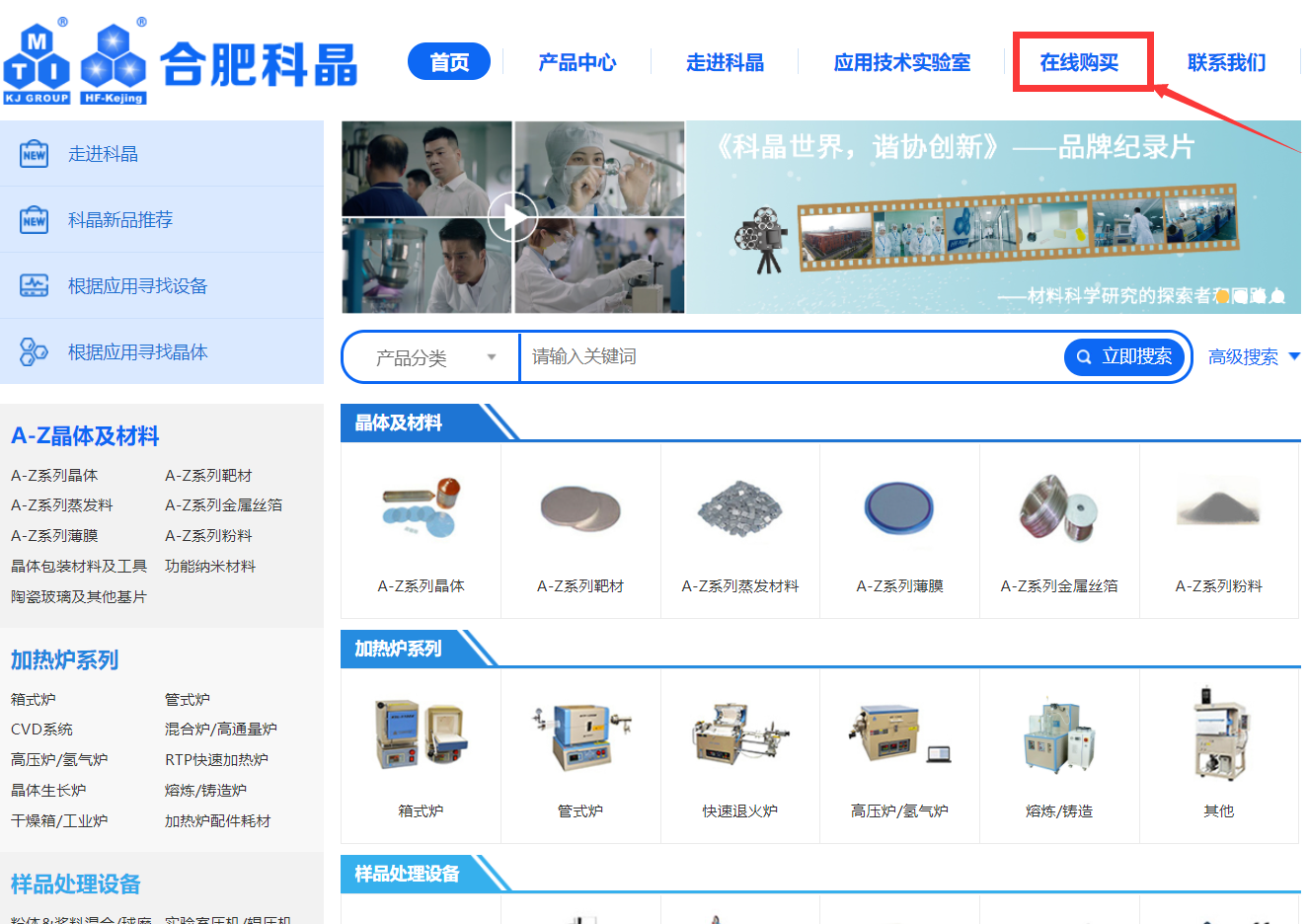This screenshot has width=1308, height=924.
Task: Click the 立即搜索 button
Action: coord(1125,357)
